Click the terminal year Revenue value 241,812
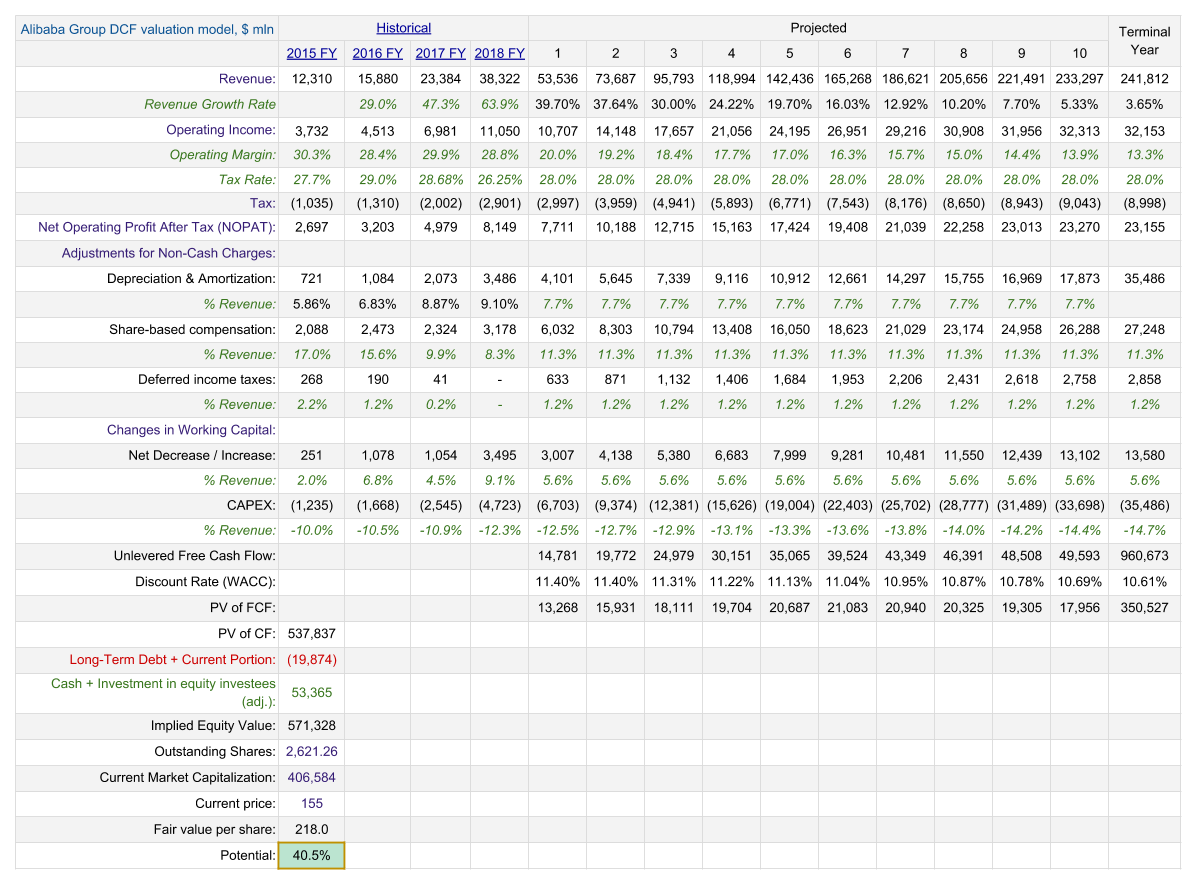This screenshot has width=1192, height=885. click(x=1144, y=79)
